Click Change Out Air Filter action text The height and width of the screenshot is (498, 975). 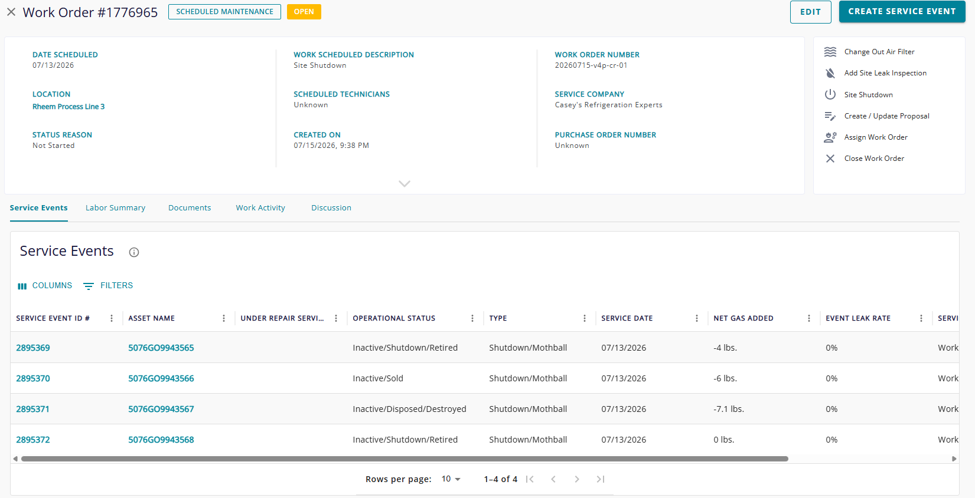879,52
